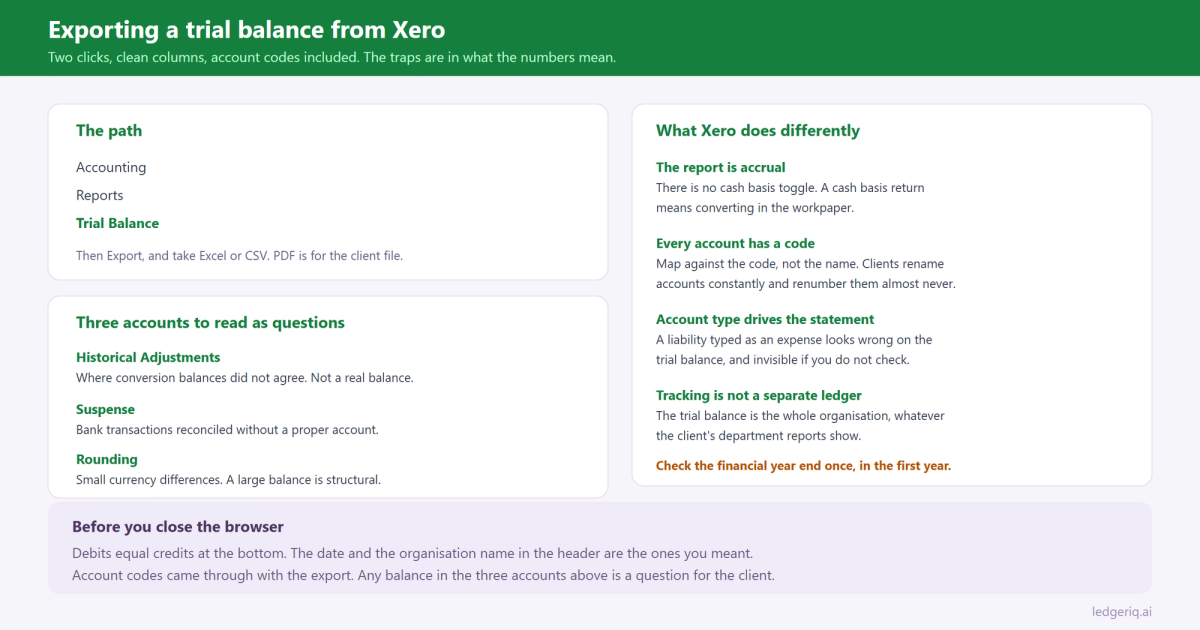The width and height of the screenshot is (1200, 630).
Task: Click 'The path' card heading
Action: (x=109, y=130)
